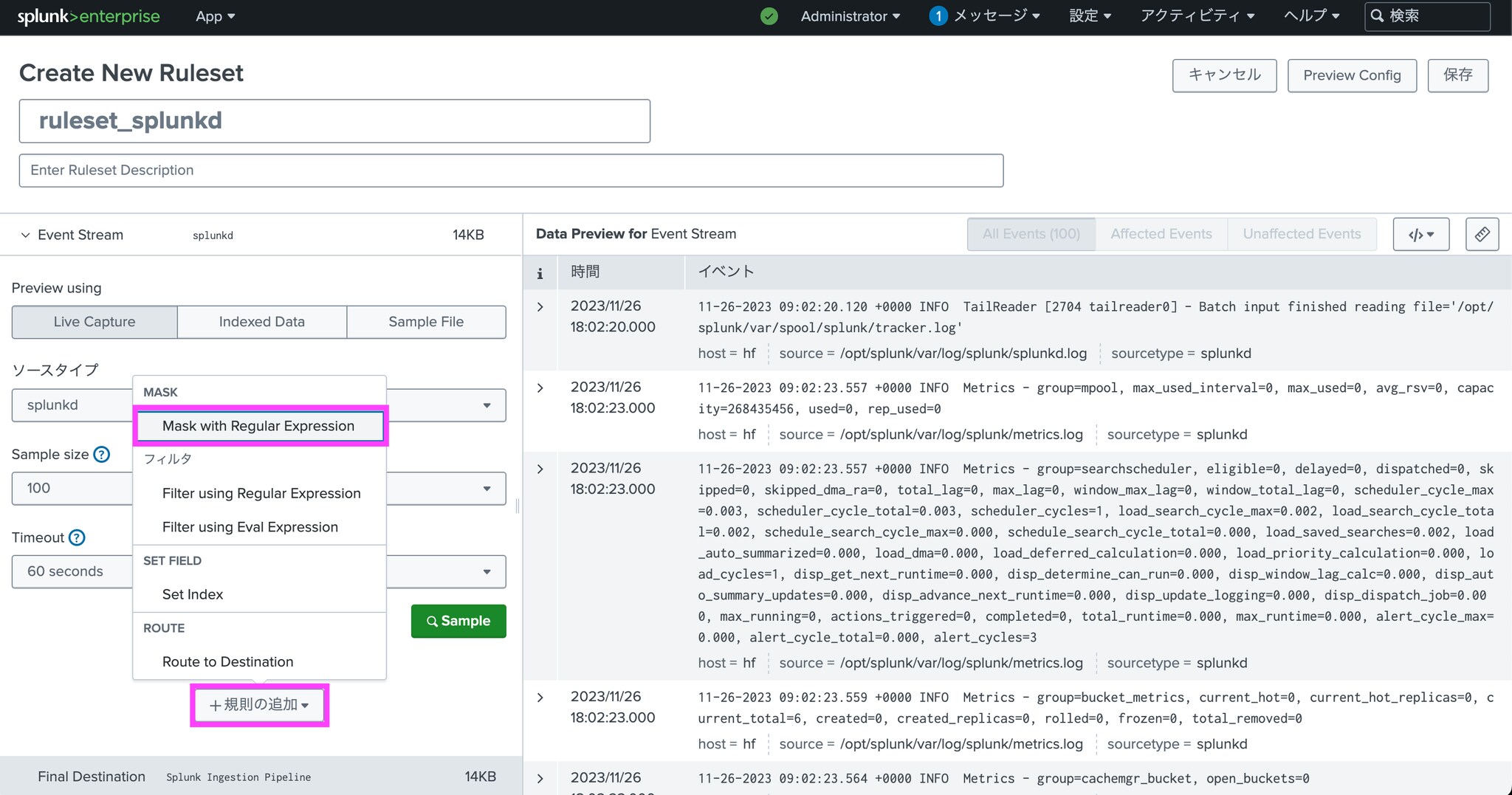The height and width of the screenshot is (795, 1512).
Task: Select Route to Destination menu item
Action: click(227, 661)
